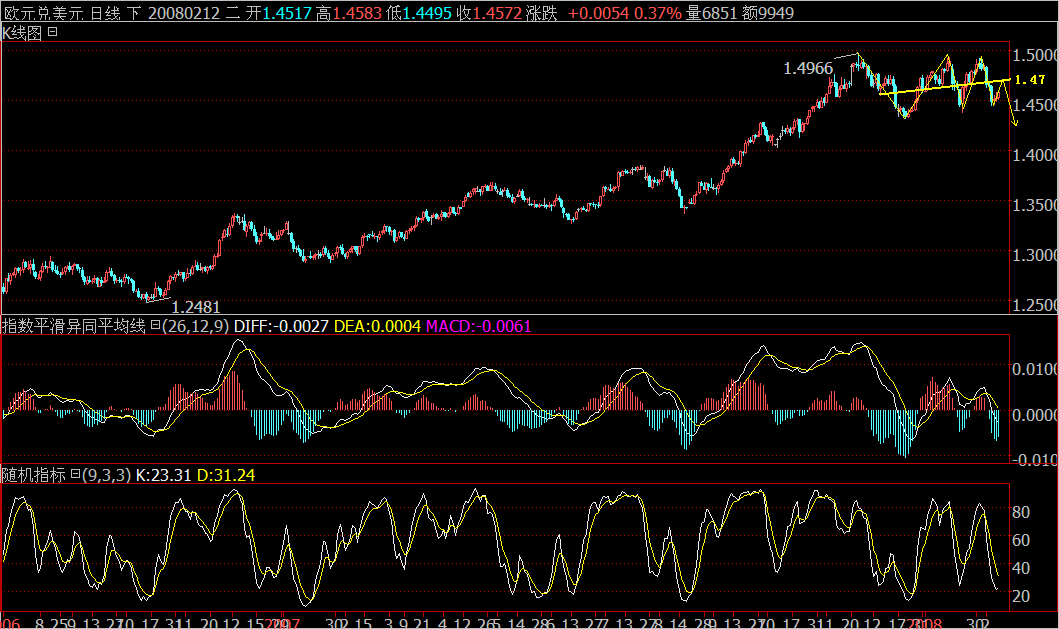1059x629 pixels.
Task: Click the K:23.31 readout
Action: point(163,475)
